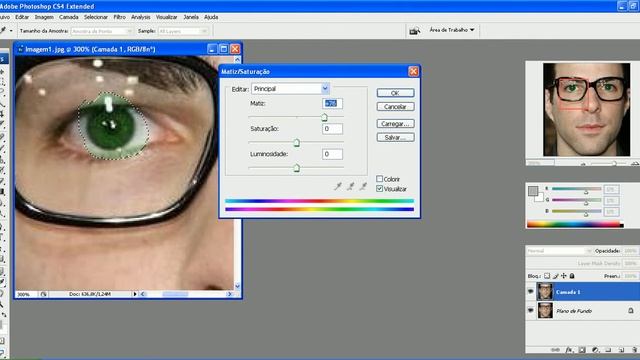
Task: Open the Ajuda menu
Action: [x=211, y=17]
